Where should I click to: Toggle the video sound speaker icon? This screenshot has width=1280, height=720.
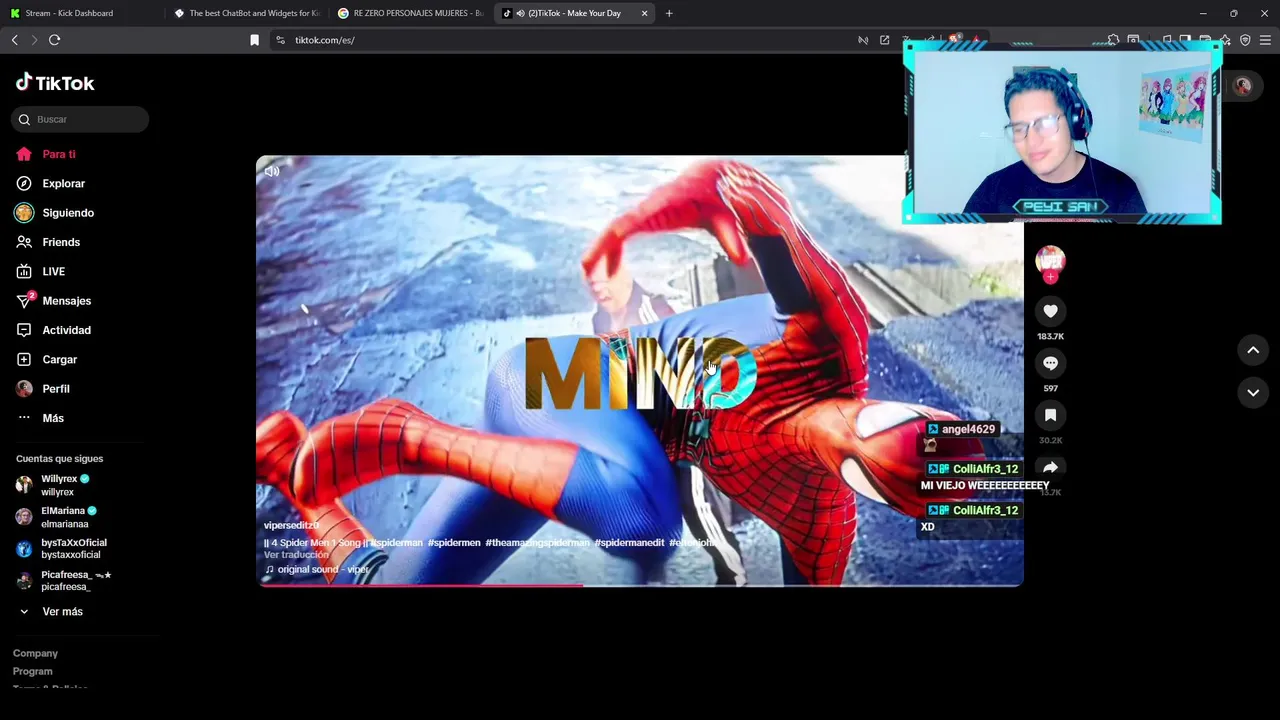(x=272, y=172)
